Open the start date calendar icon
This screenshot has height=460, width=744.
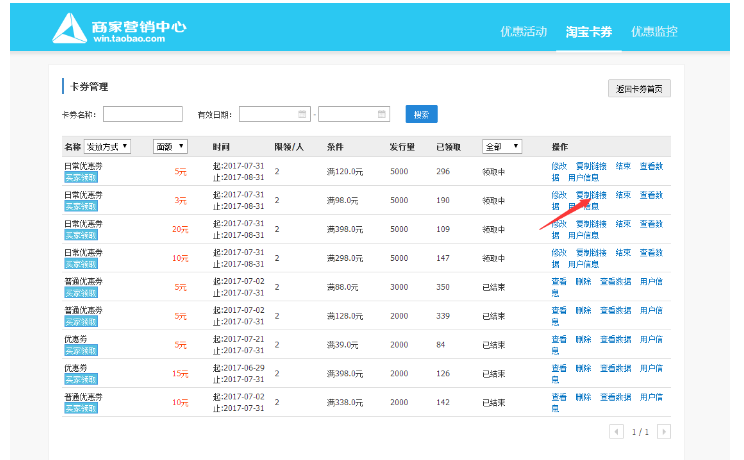pyautogui.click(x=302, y=114)
